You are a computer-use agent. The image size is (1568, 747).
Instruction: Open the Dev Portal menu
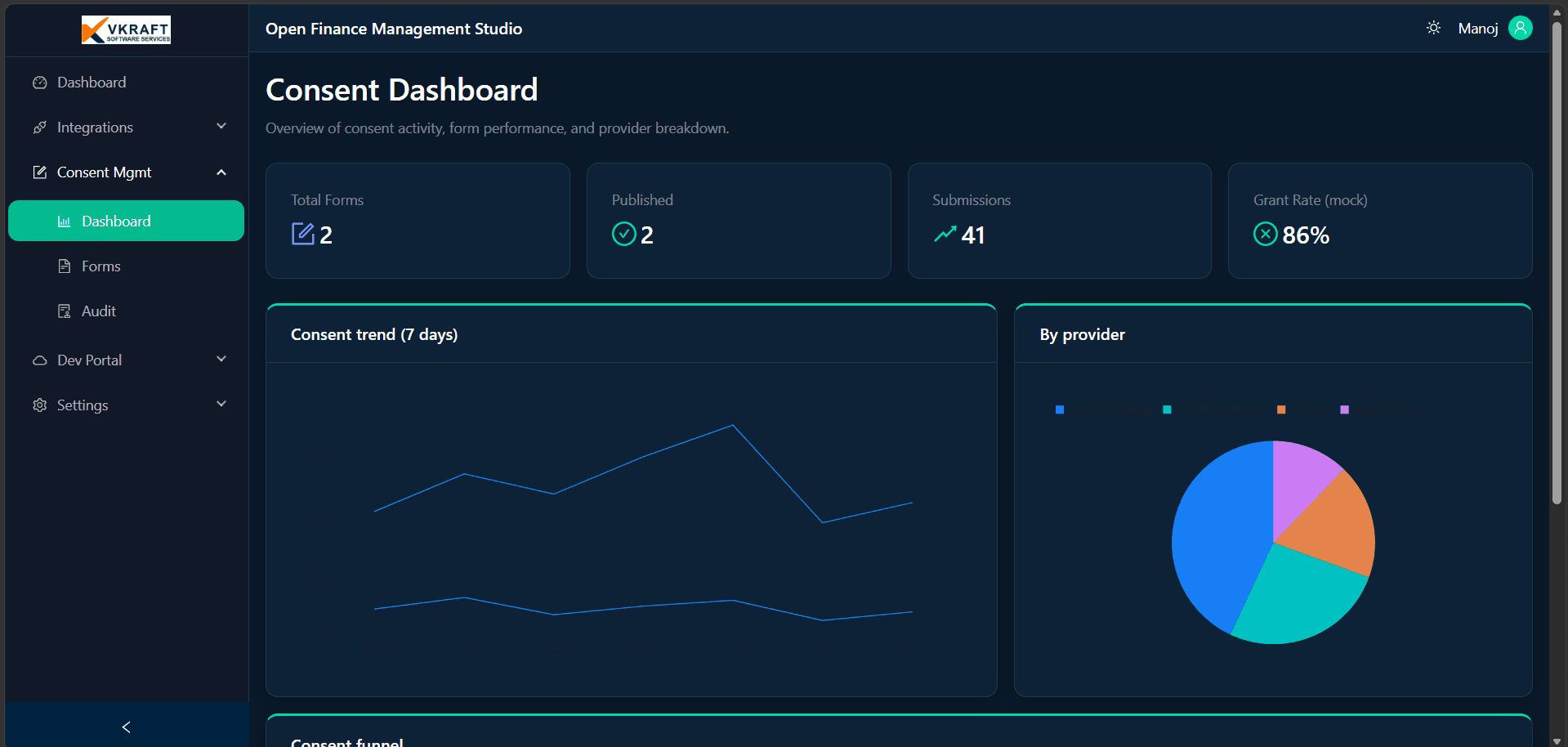click(x=126, y=360)
